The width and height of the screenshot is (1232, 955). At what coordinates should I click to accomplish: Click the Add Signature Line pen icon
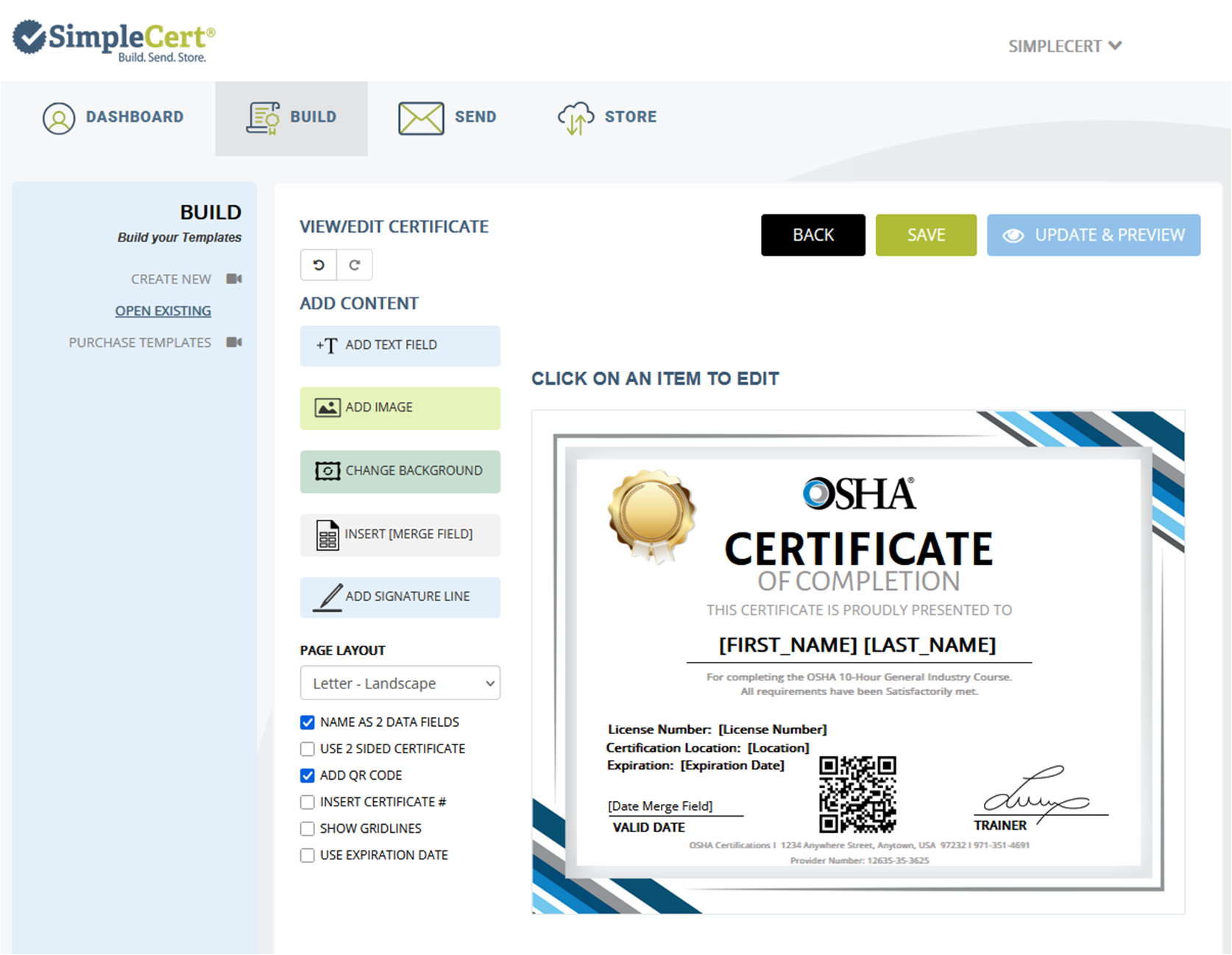point(326,596)
